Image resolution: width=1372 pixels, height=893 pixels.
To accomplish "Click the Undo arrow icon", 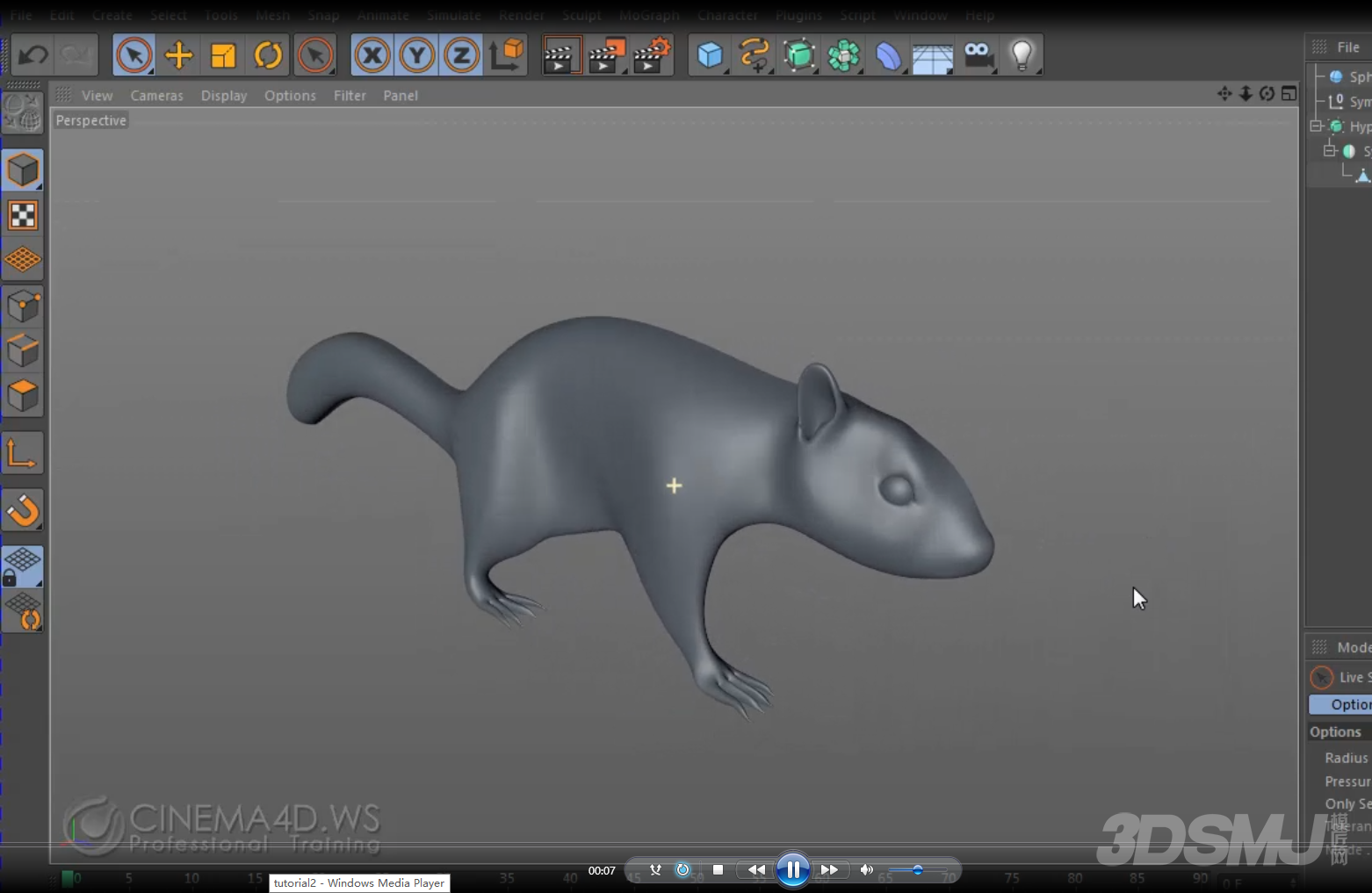I will tap(33, 55).
